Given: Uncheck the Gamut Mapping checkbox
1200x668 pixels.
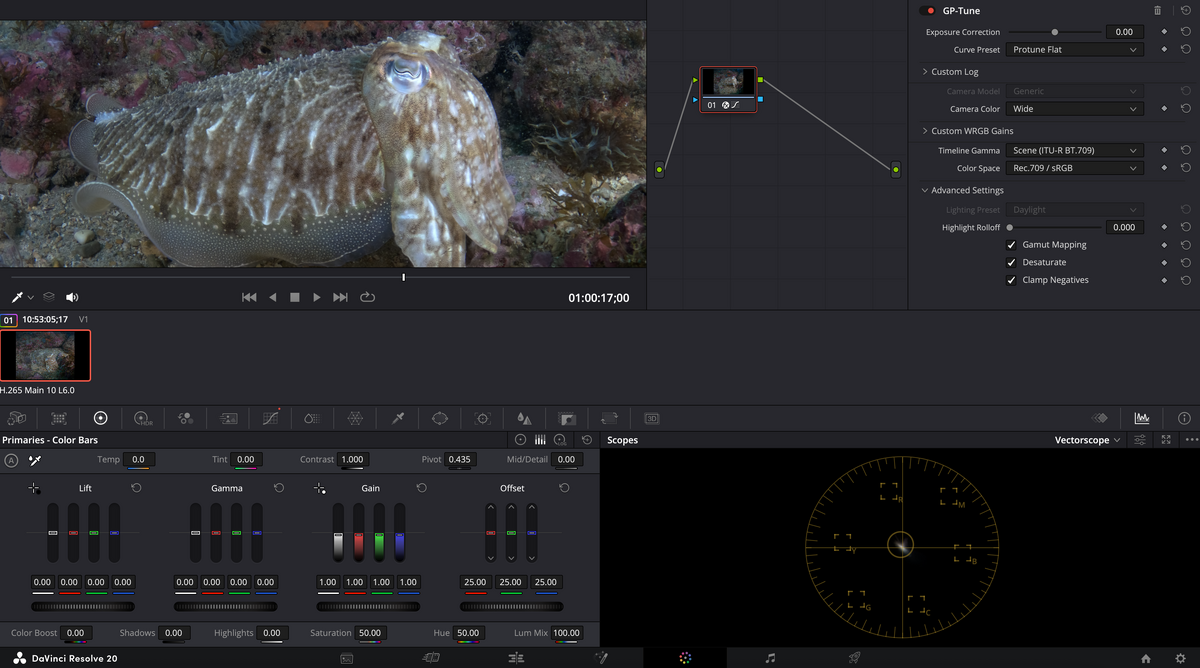Looking at the screenshot, I should [x=1011, y=245].
